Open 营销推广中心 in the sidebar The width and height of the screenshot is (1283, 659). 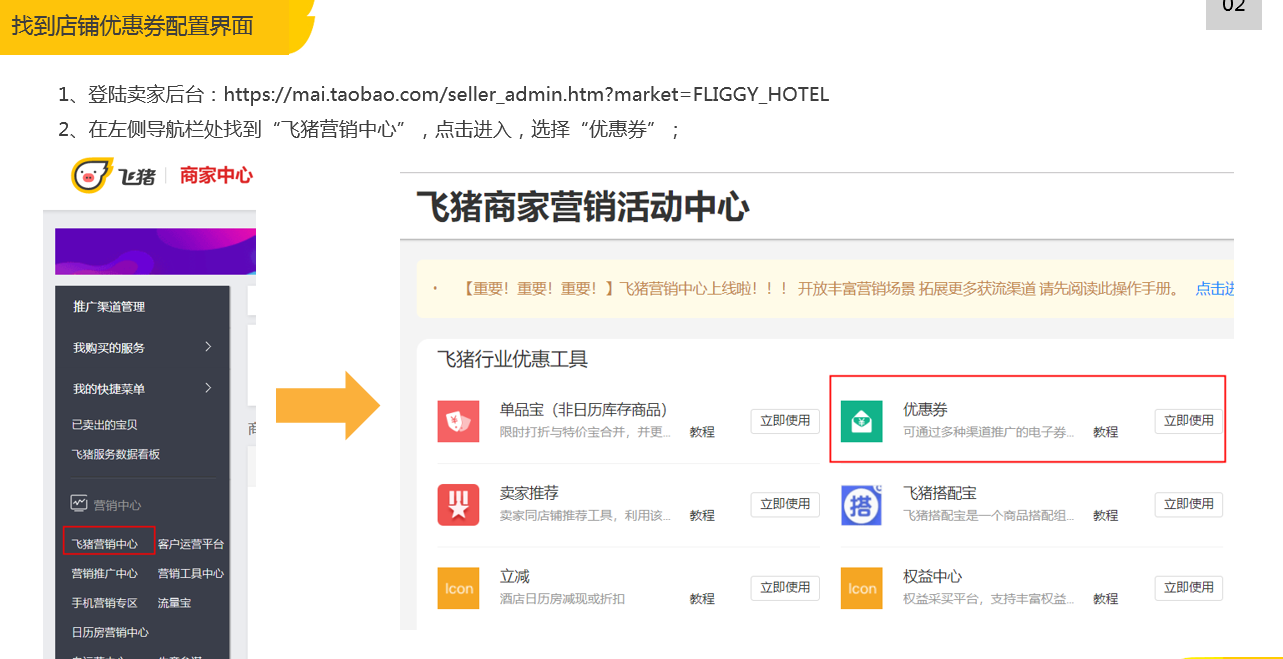105,573
